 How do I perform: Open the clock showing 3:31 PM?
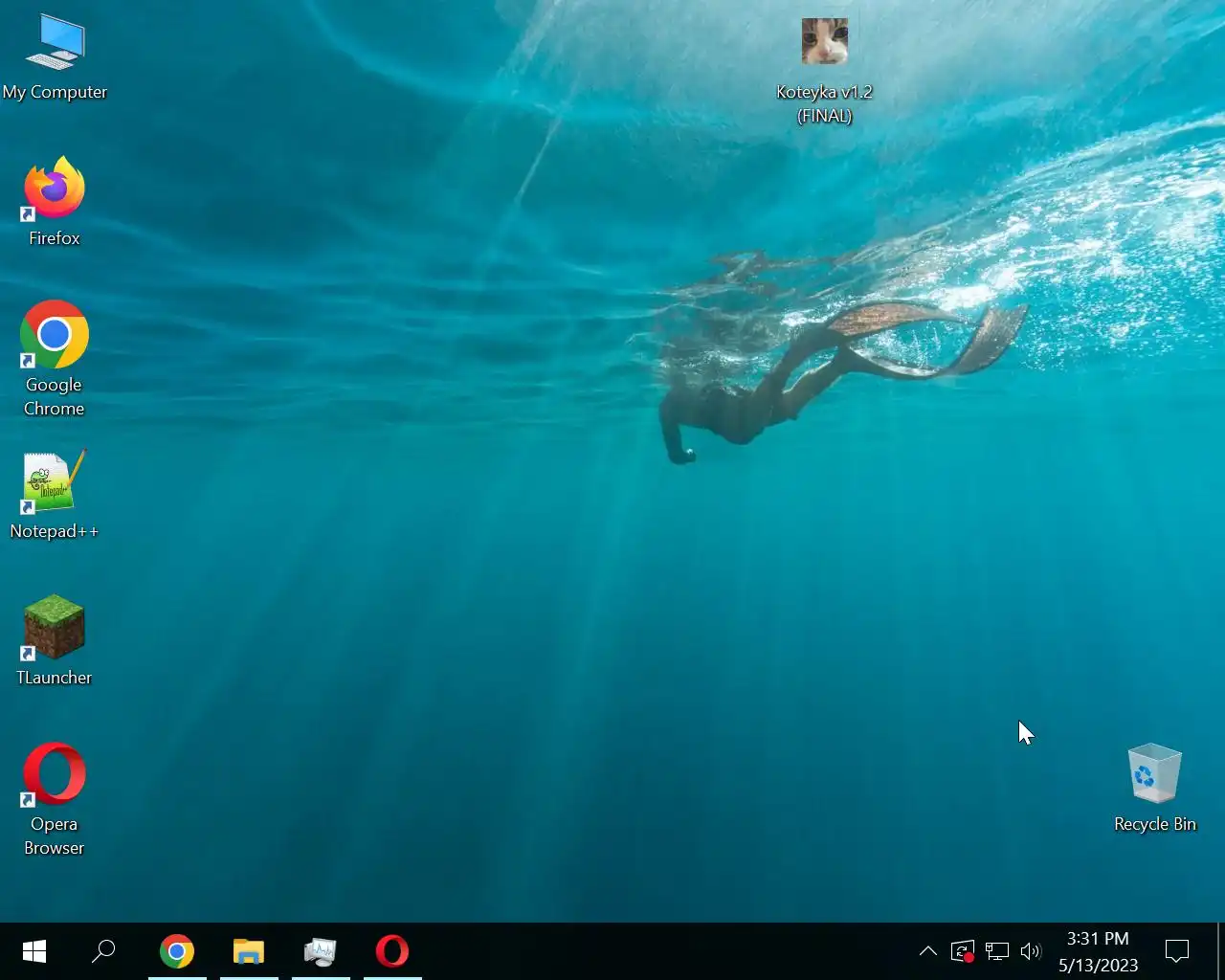click(x=1098, y=951)
